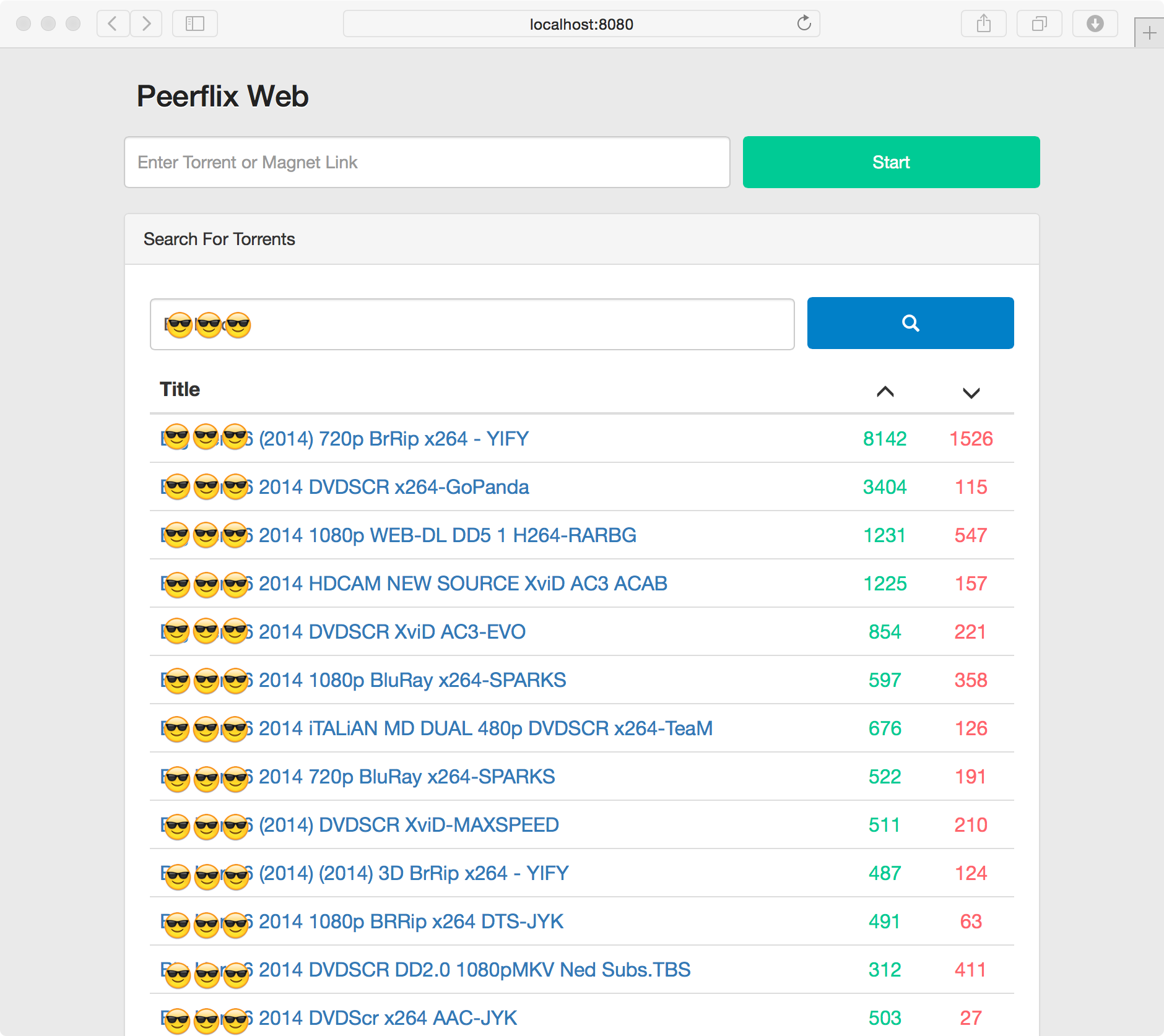Click the torrent search text box
Viewport: 1164px width, 1036px height.
point(472,324)
